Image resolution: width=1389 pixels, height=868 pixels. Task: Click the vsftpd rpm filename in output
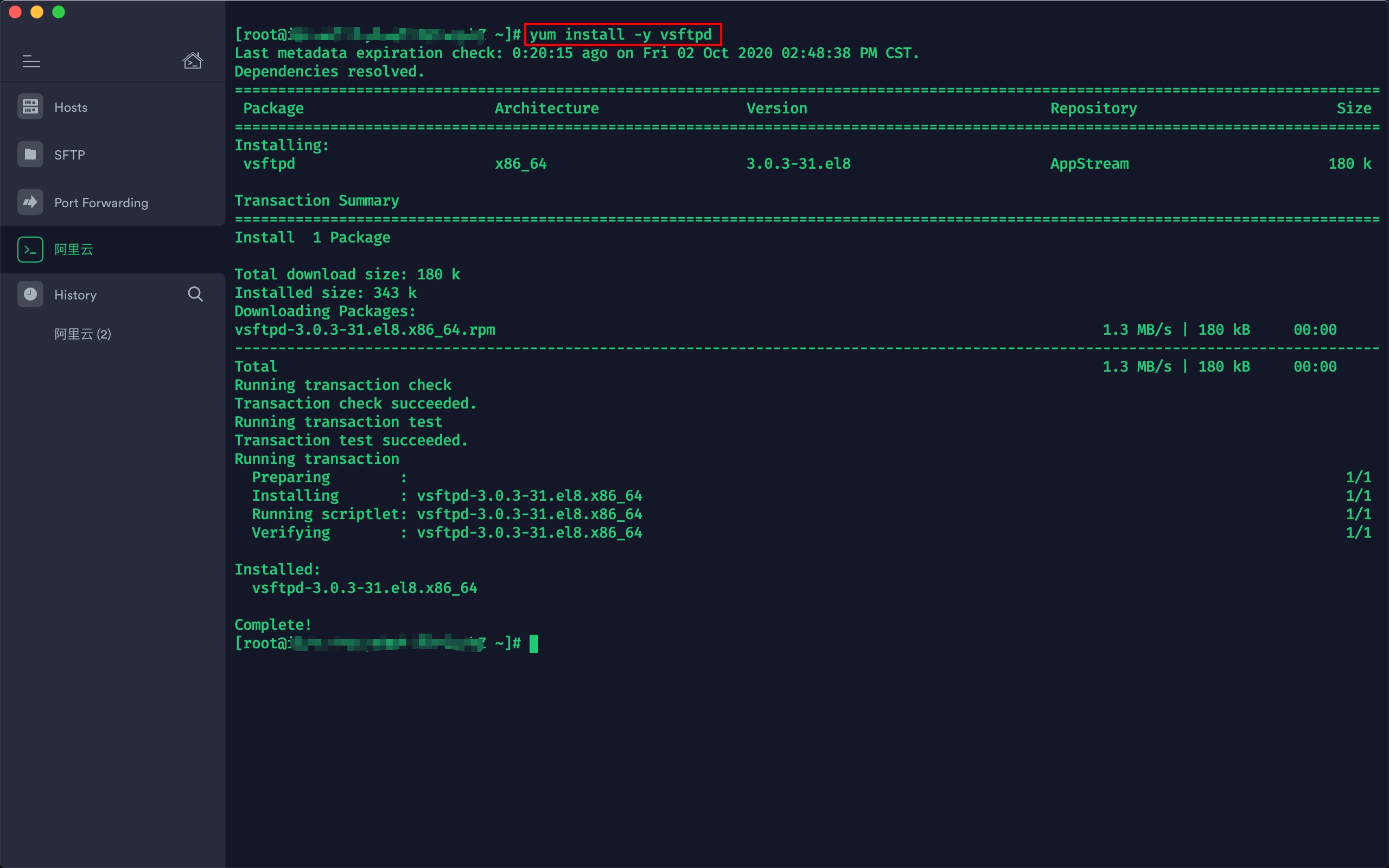pyautogui.click(x=365, y=330)
